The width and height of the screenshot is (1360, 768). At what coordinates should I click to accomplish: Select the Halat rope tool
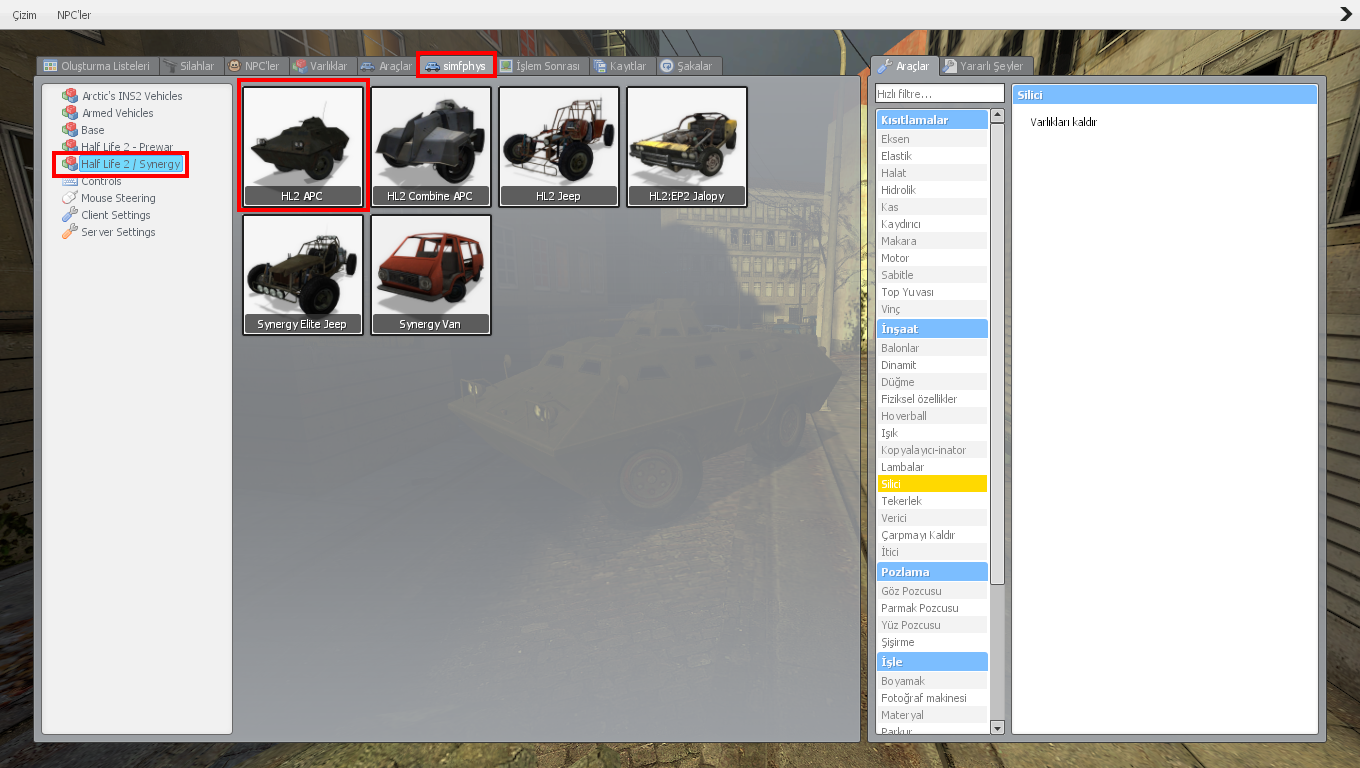pyautogui.click(x=932, y=173)
